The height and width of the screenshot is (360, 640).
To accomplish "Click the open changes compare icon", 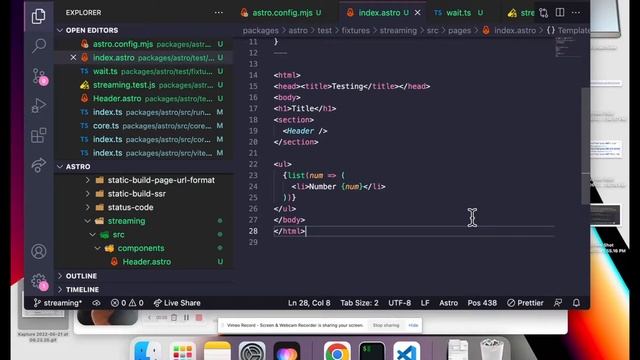I will click(x=543, y=13).
